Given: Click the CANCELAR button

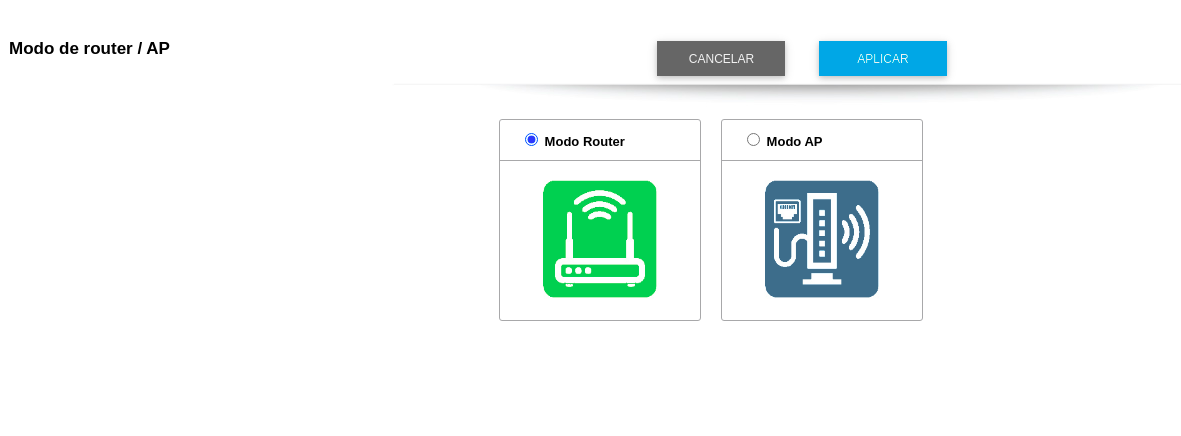Looking at the screenshot, I should pyautogui.click(x=721, y=59).
